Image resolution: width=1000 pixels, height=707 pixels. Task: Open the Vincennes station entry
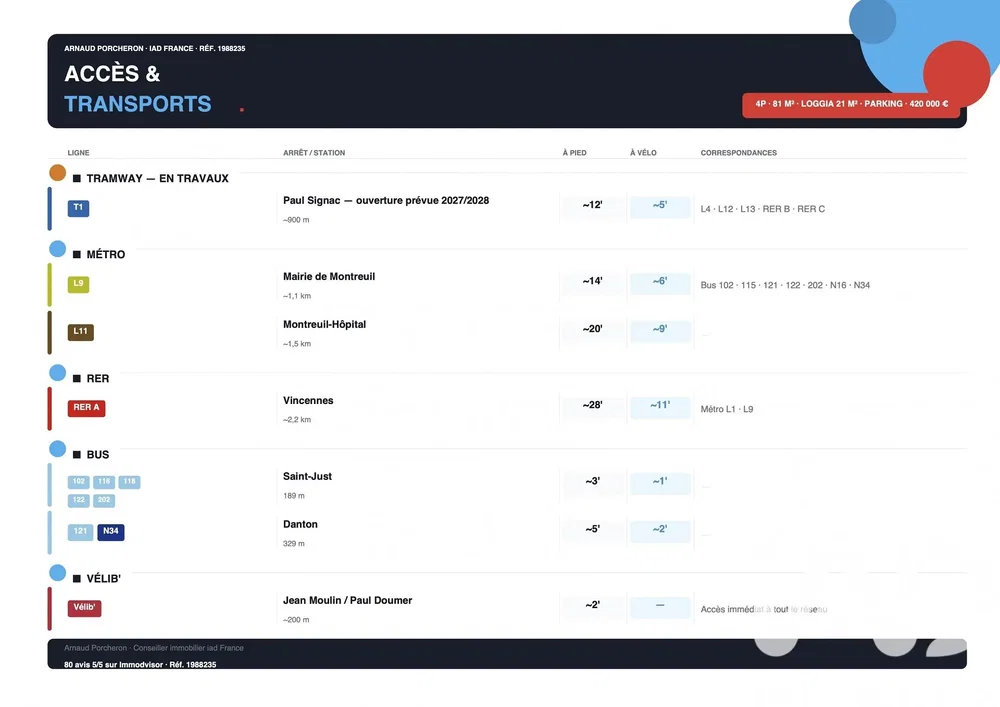tap(308, 401)
